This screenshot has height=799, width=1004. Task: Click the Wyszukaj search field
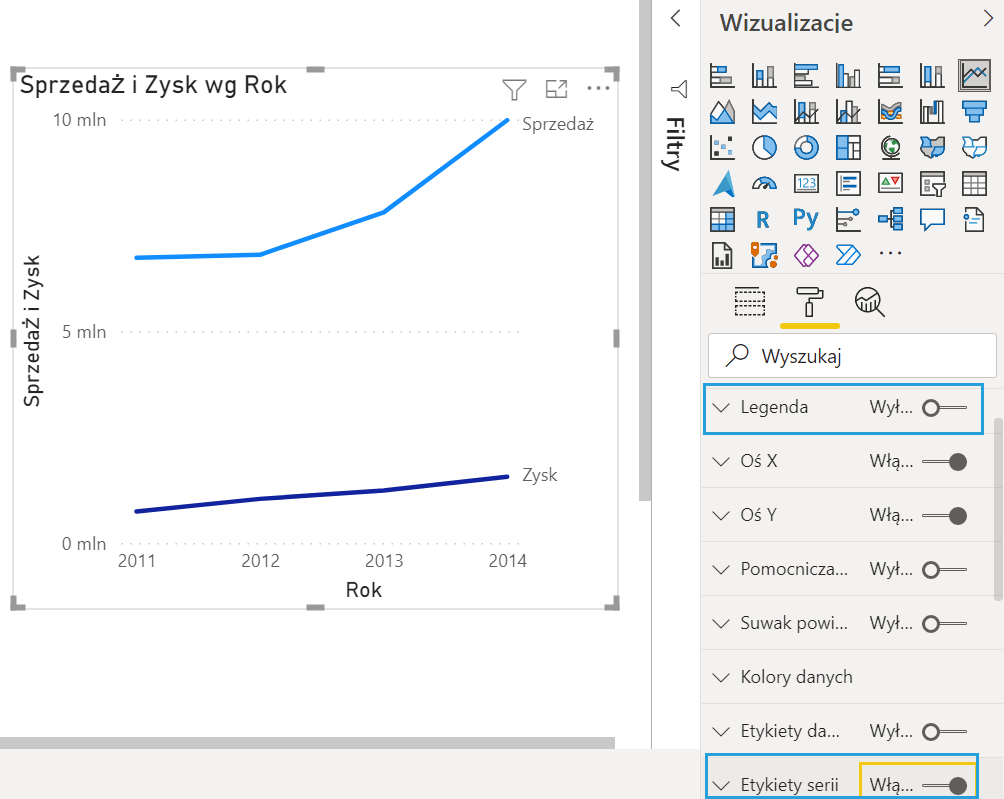point(852,355)
